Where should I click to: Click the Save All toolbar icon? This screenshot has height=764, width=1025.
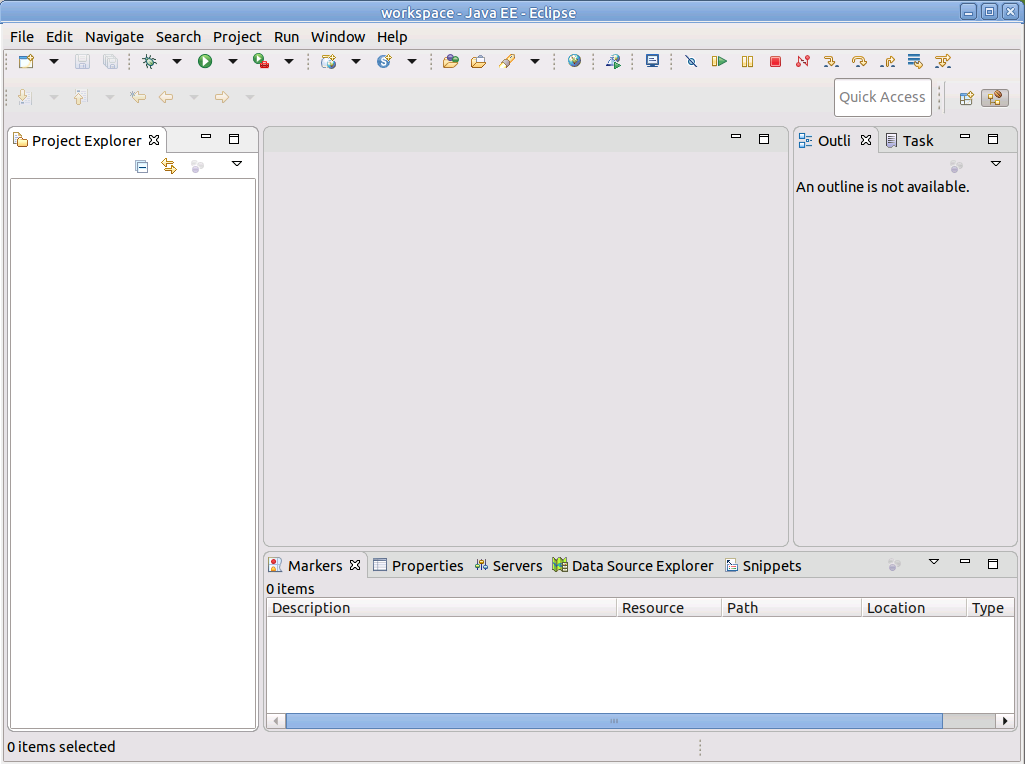pyautogui.click(x=110, y=61)
